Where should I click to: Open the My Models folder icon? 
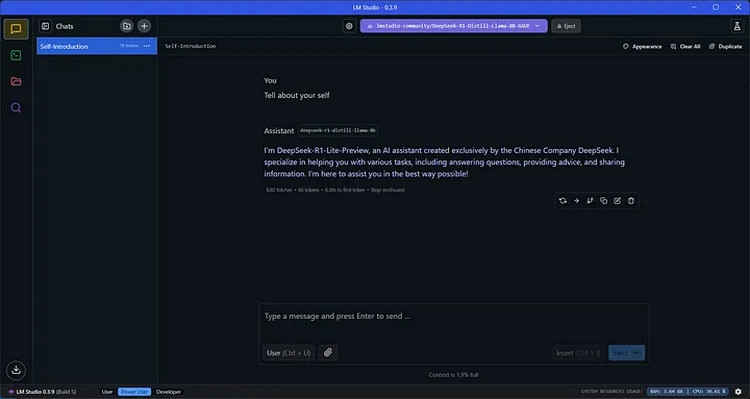16,81
